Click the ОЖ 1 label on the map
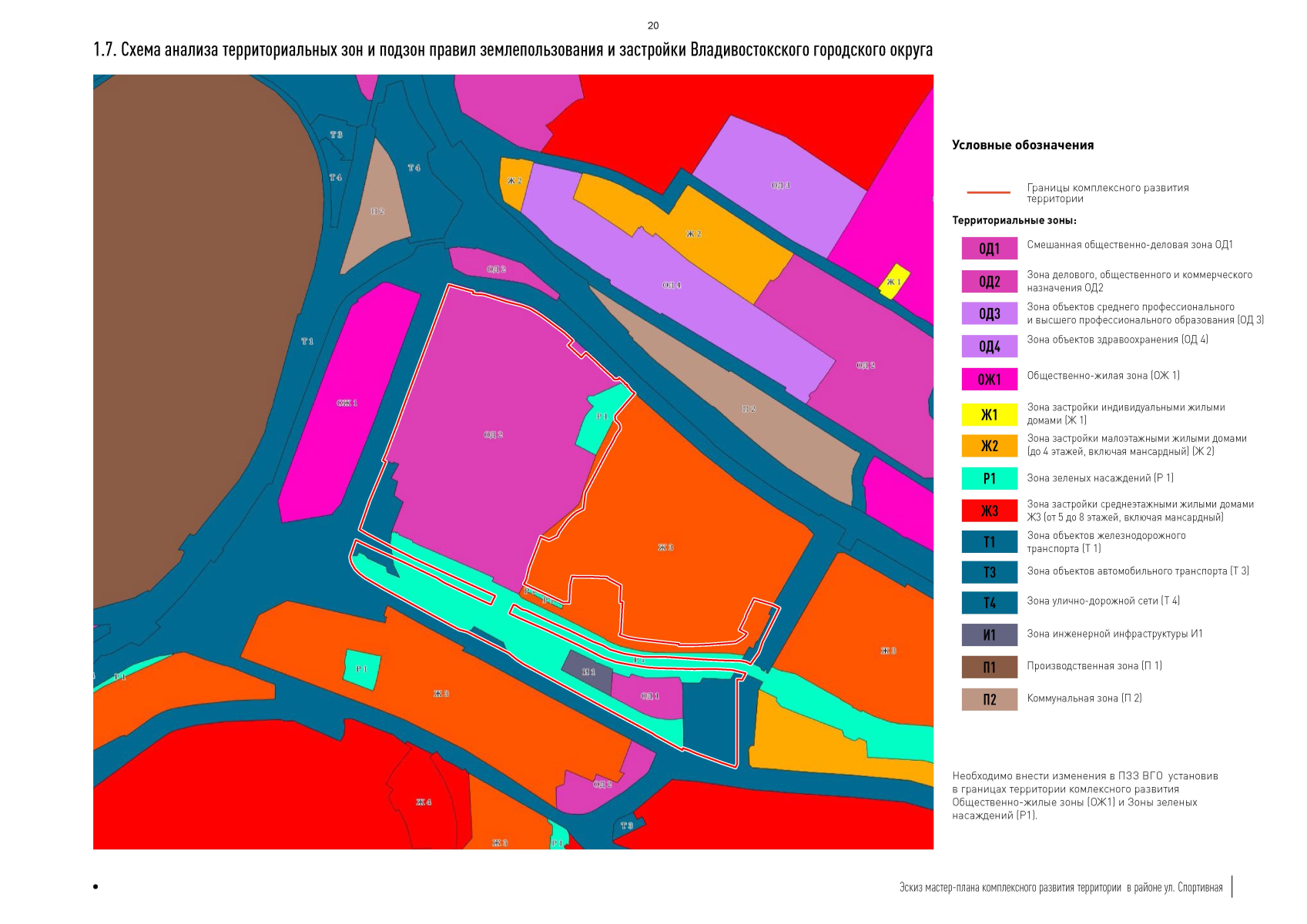1307x924 pixels. click(347, 403)
